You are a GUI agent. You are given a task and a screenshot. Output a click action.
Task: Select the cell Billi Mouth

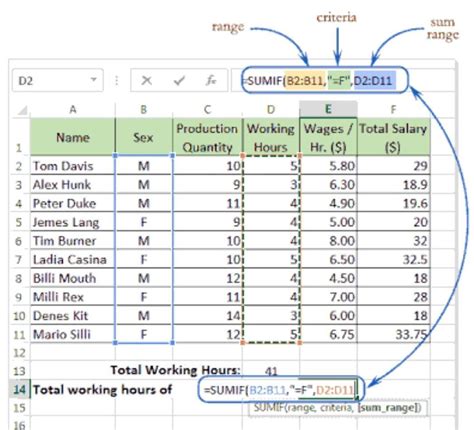click(73, 278)
